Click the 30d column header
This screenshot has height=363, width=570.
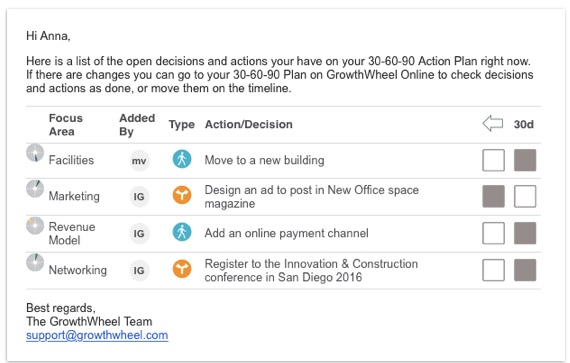[523, 124]
